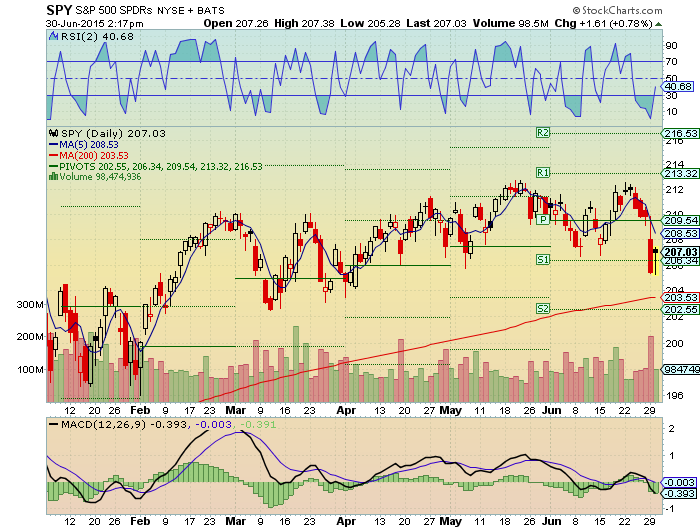Image resolution: width=700 pixels, height=530 pixels.
Task: Click the -0.393 MACD value tag
Action: (x=679, y=493)
